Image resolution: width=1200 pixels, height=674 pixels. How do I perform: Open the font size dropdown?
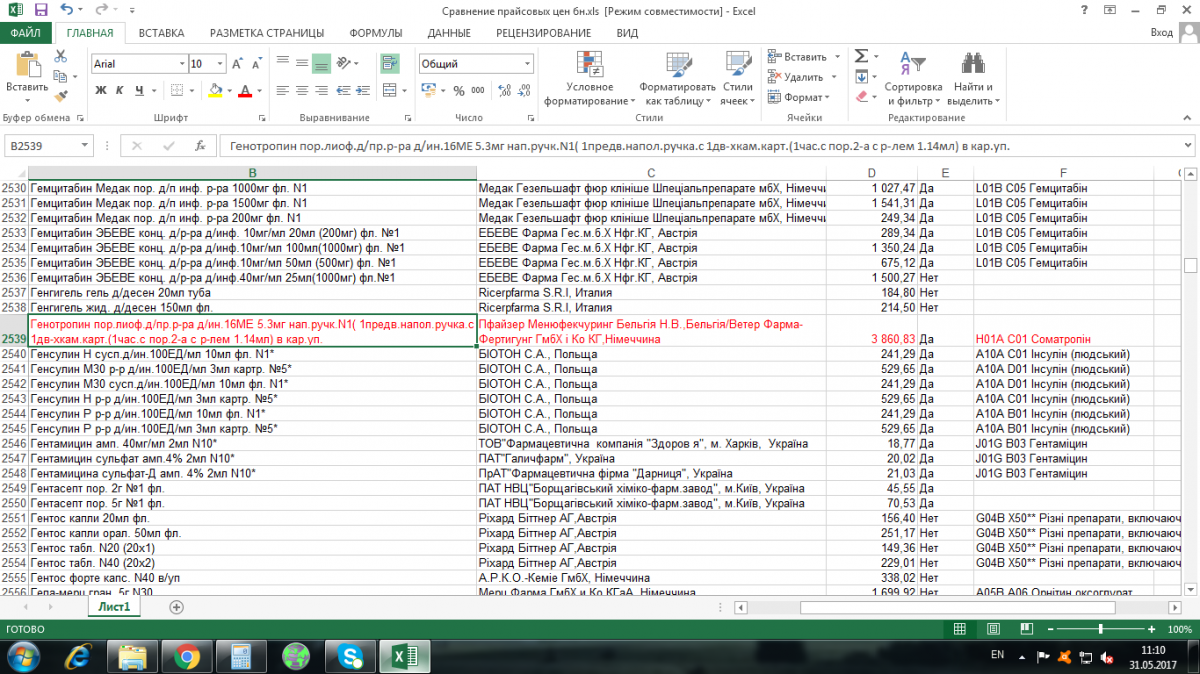pos(221,64)
